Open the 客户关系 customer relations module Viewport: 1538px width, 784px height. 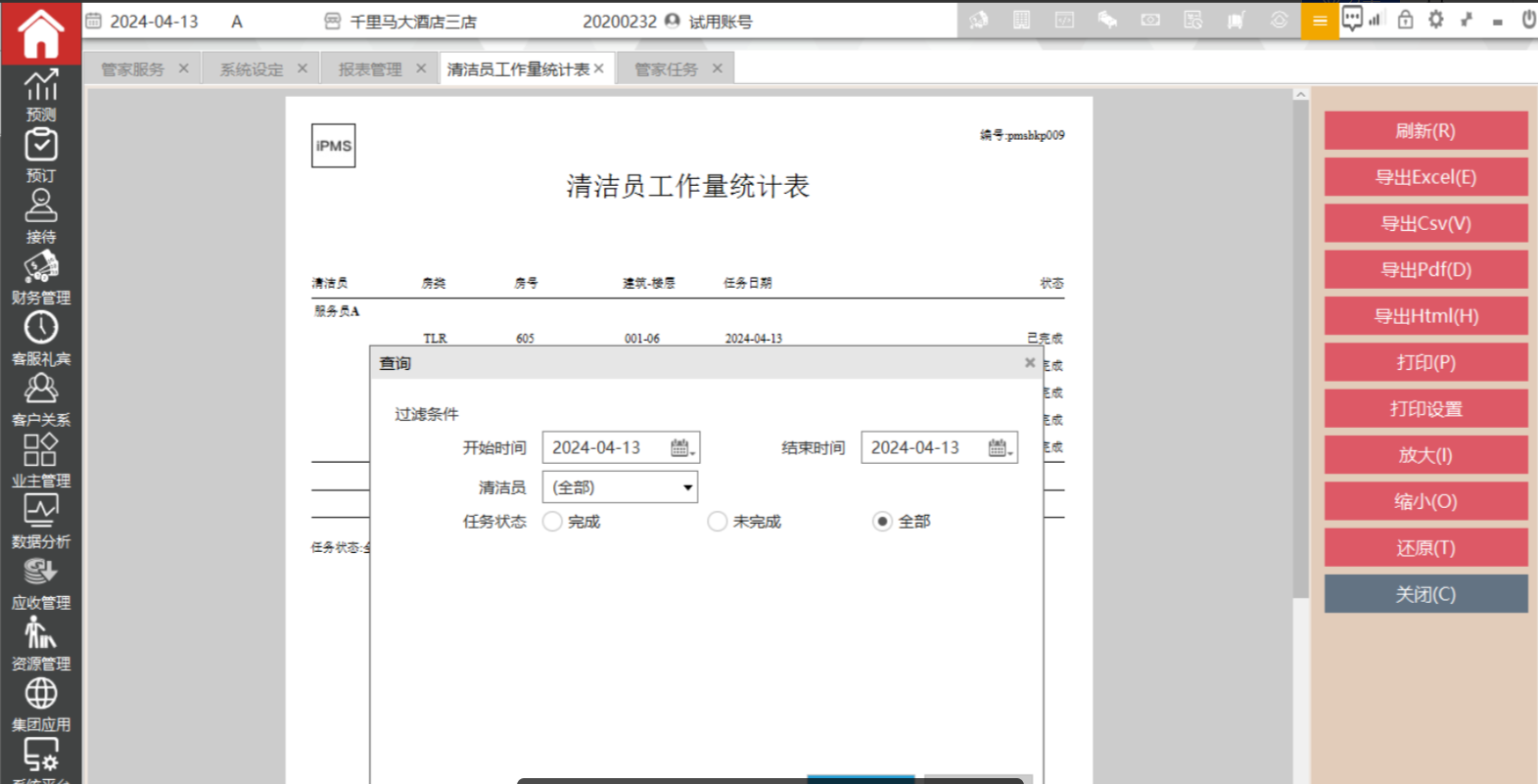(40, 399)
